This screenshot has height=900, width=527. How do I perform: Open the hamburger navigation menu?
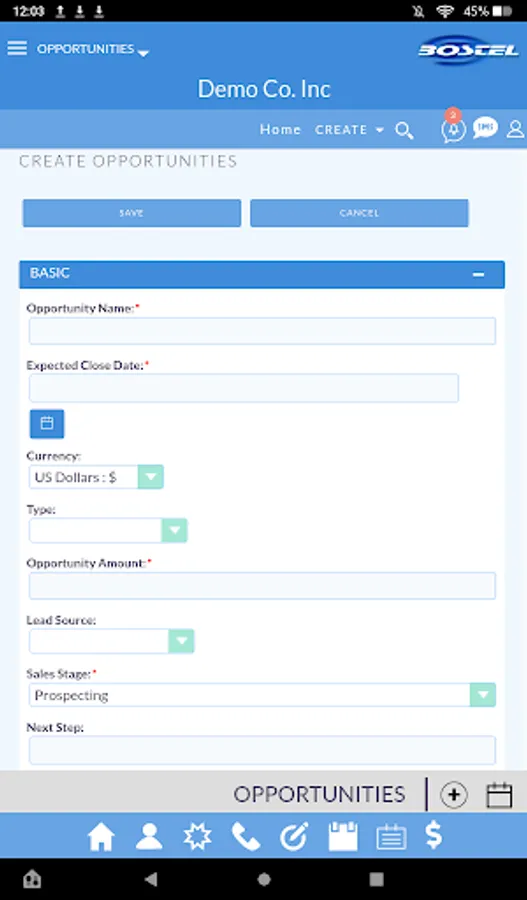(x=17, y=48)
